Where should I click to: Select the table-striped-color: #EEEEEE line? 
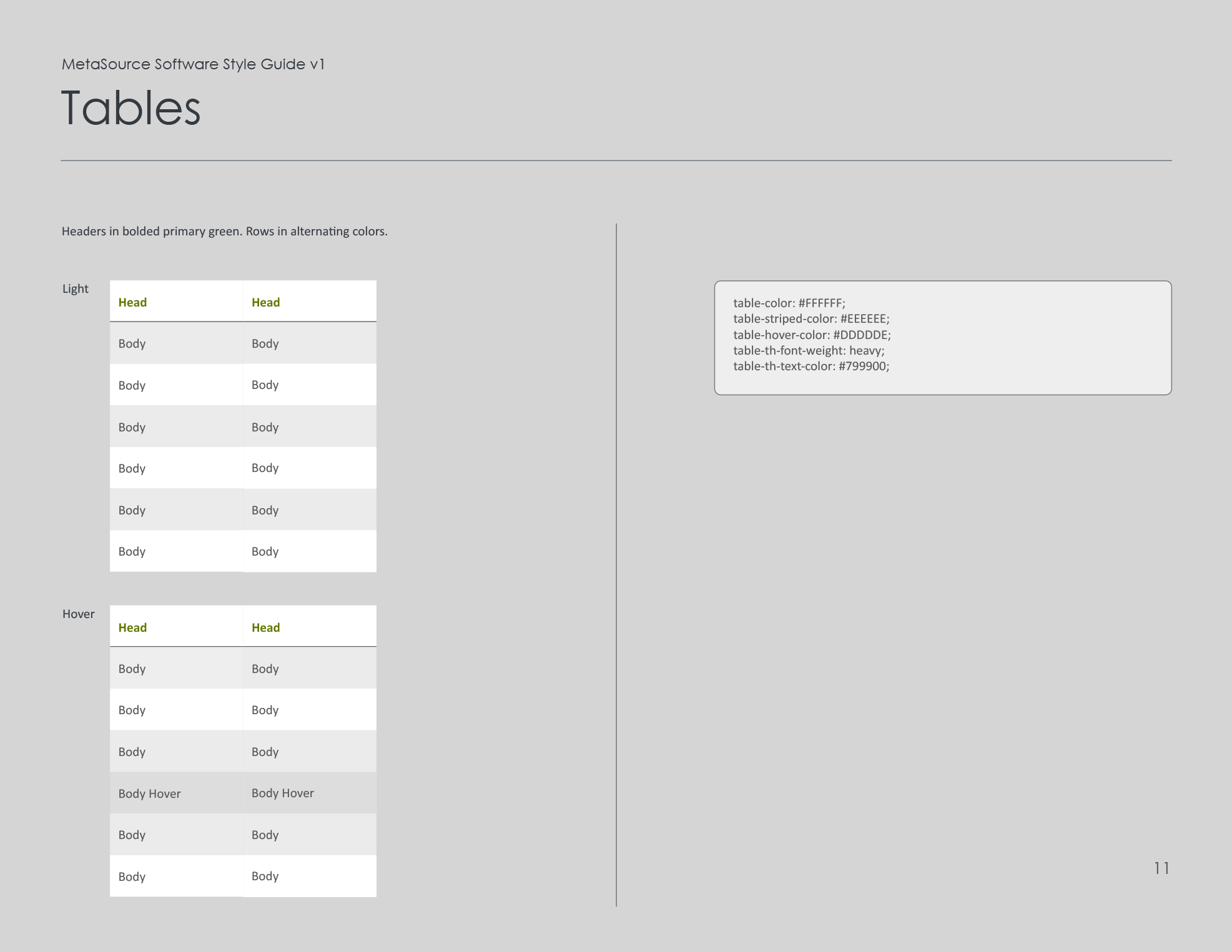coord(811,318)
